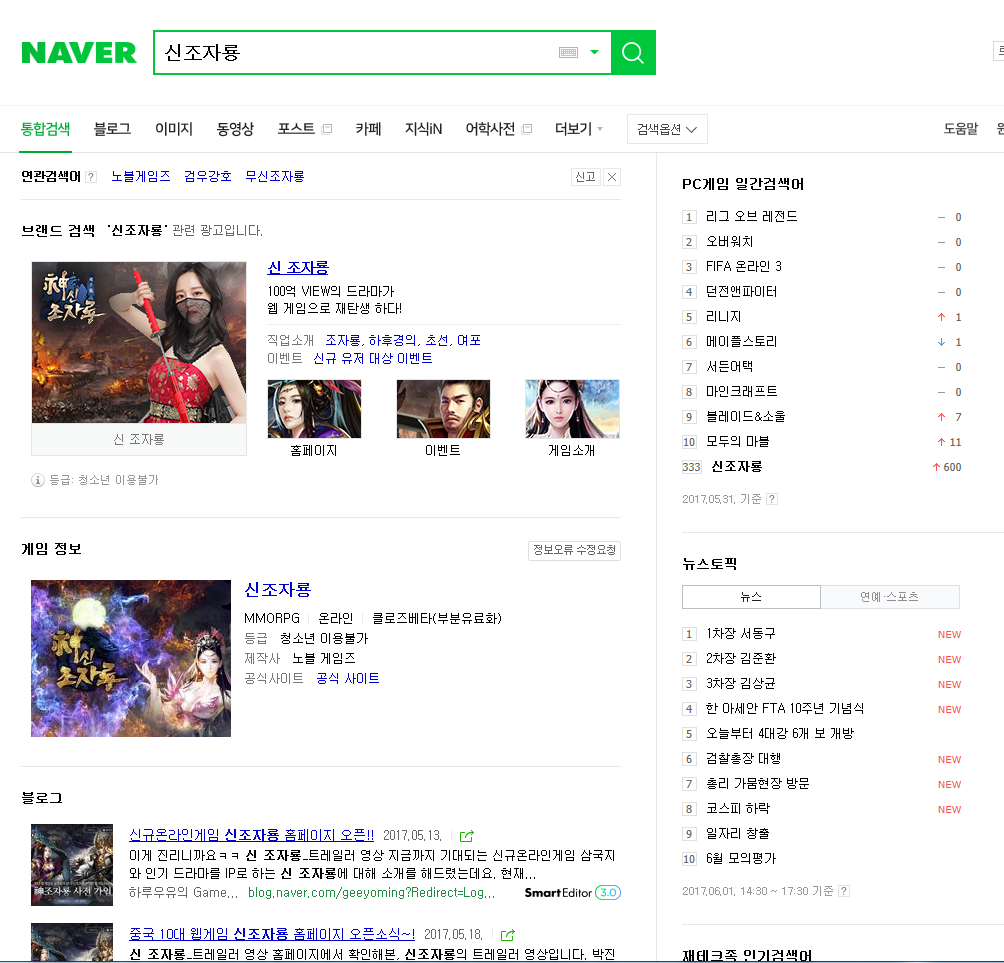Image resolution: width=1004 pixels, height=963 pixels.
Task: Open the 검색옵션 dropdown
Action: (667, 129)
